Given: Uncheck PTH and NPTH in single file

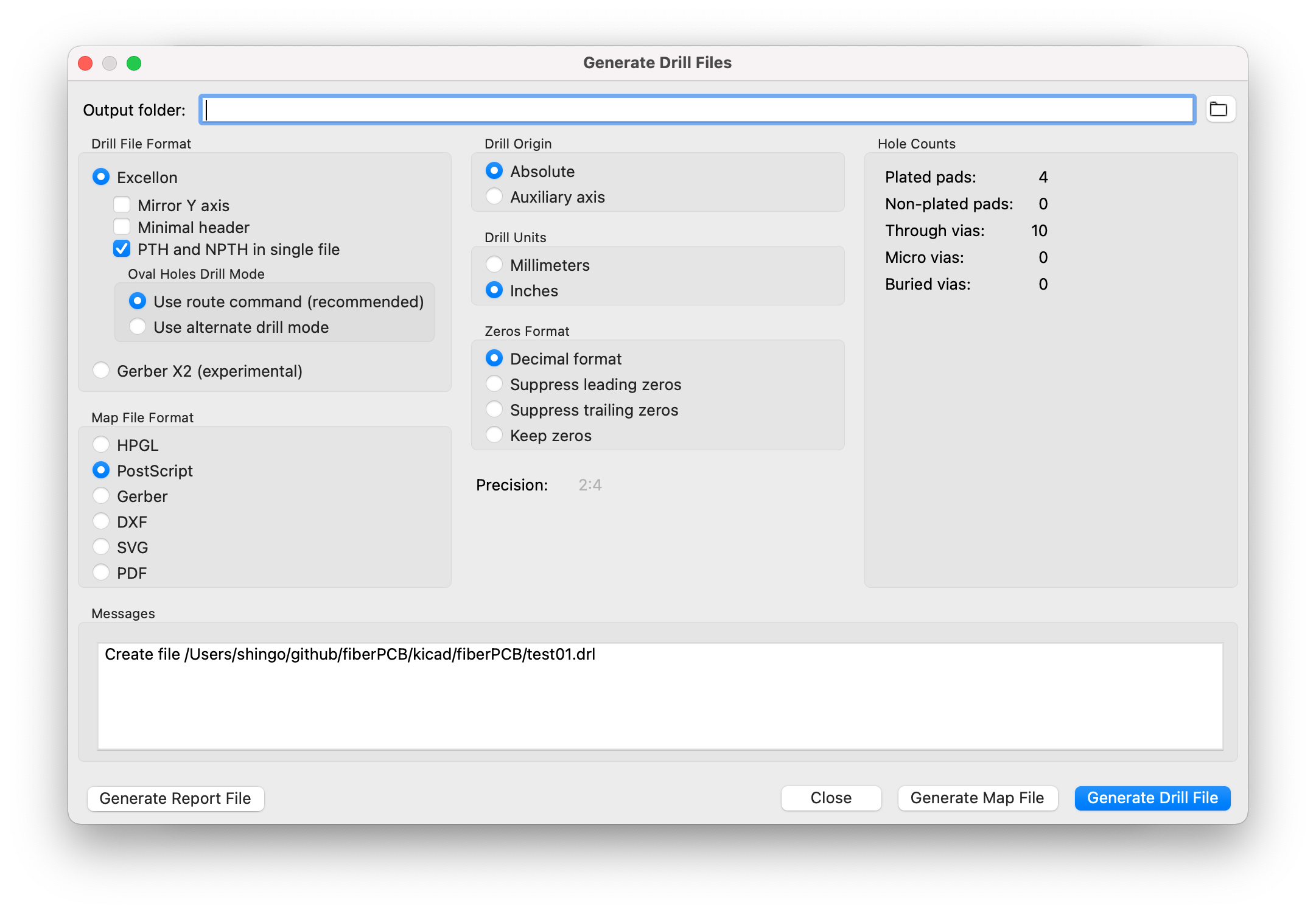Looking at the screenshot, I should (x=122, y=249).
